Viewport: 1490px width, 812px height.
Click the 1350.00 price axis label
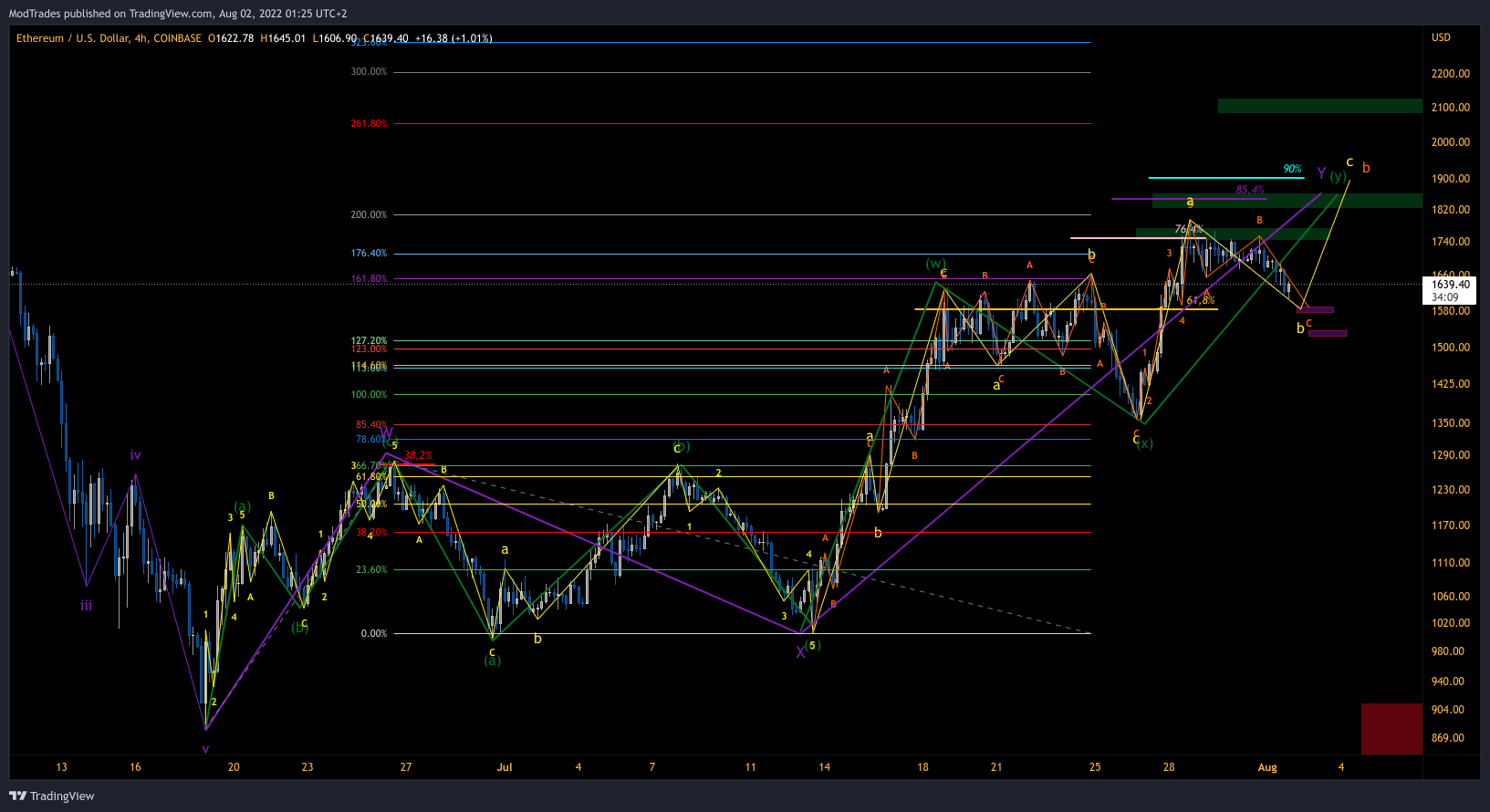1451,423
